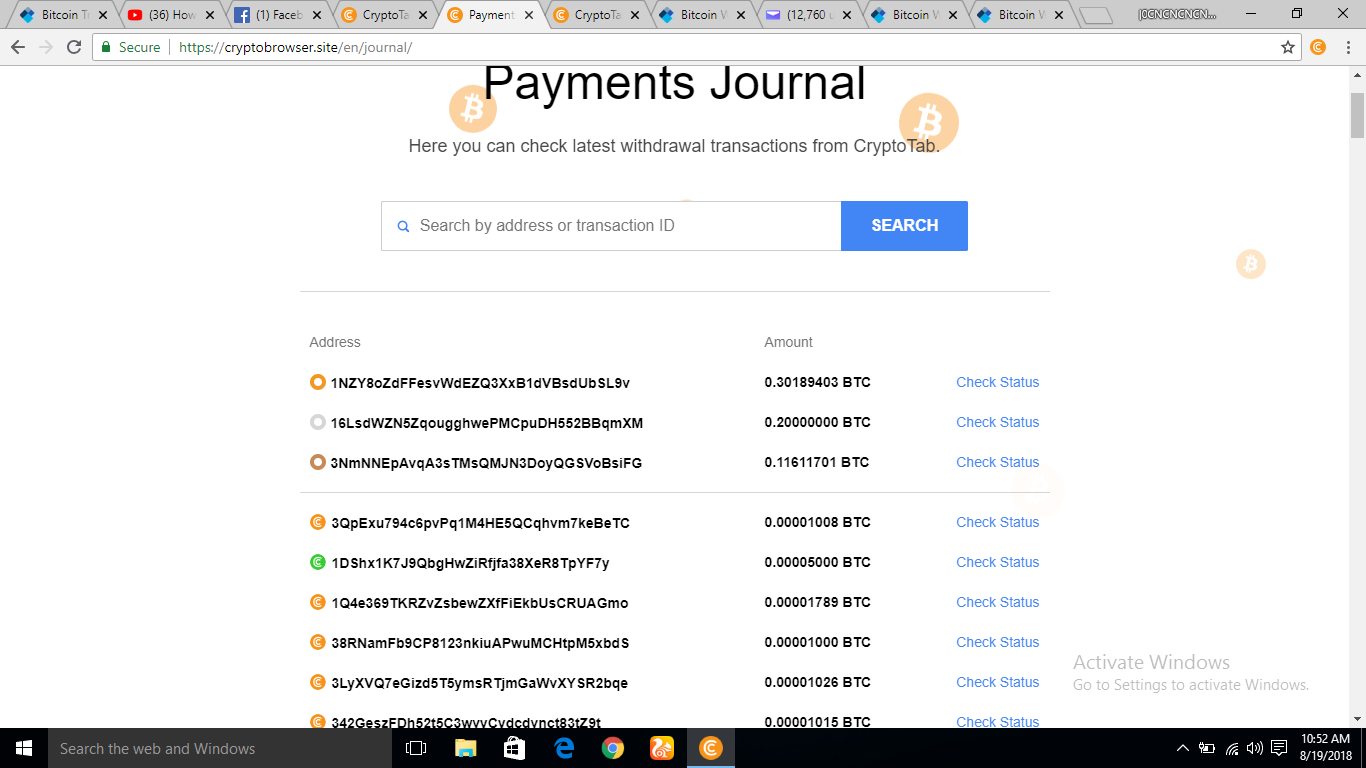View site info via the Secure lock

[x=131, y=47]
